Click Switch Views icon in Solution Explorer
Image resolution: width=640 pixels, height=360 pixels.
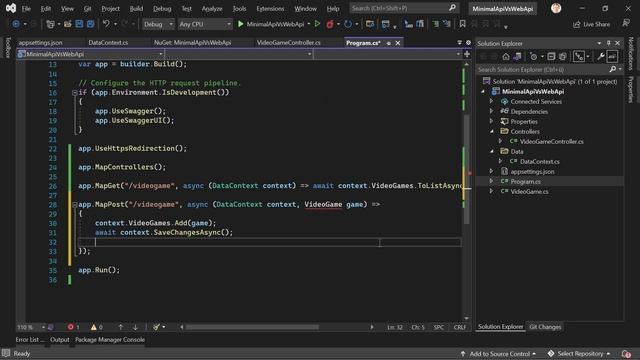517,57
